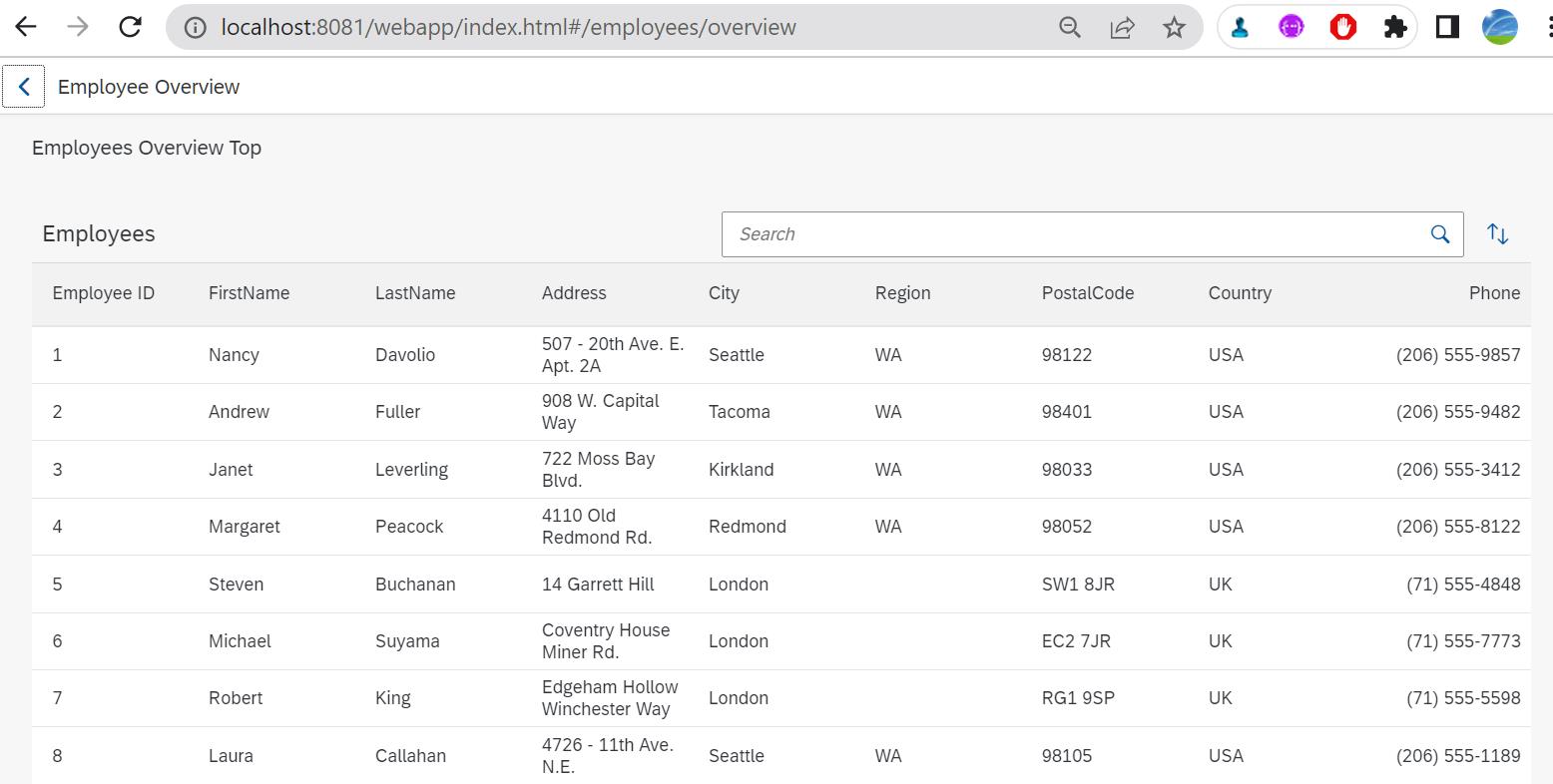Click address 14 Garrett Hill
The width and height of the screenshot is (1553, 784).
click(x=598, y=585)
